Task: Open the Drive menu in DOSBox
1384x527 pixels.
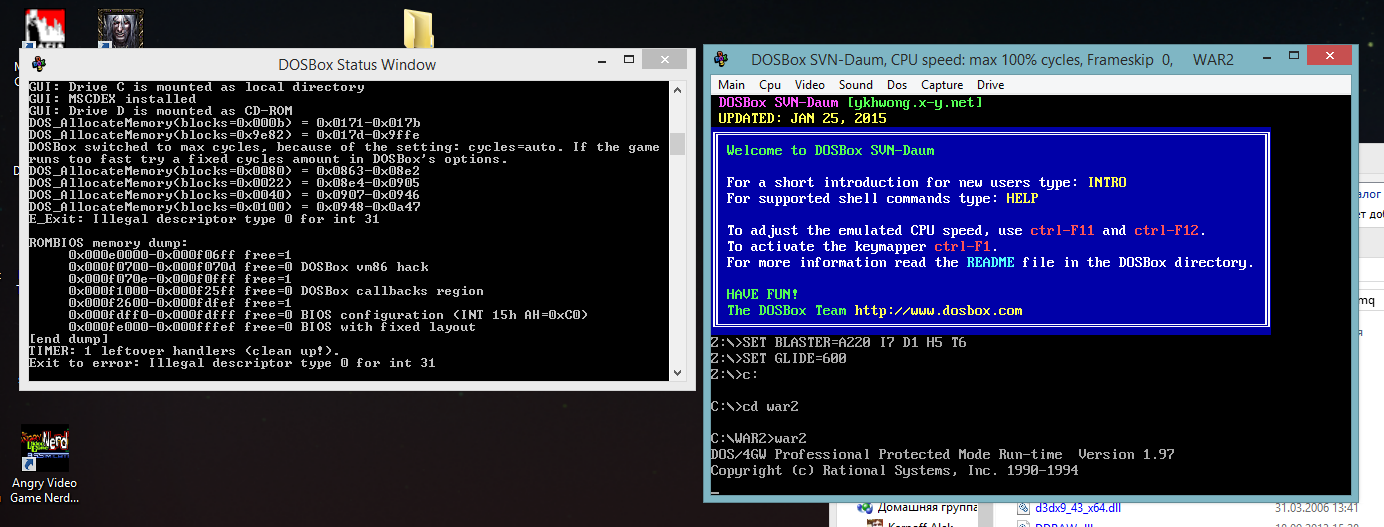Action: 991,85
